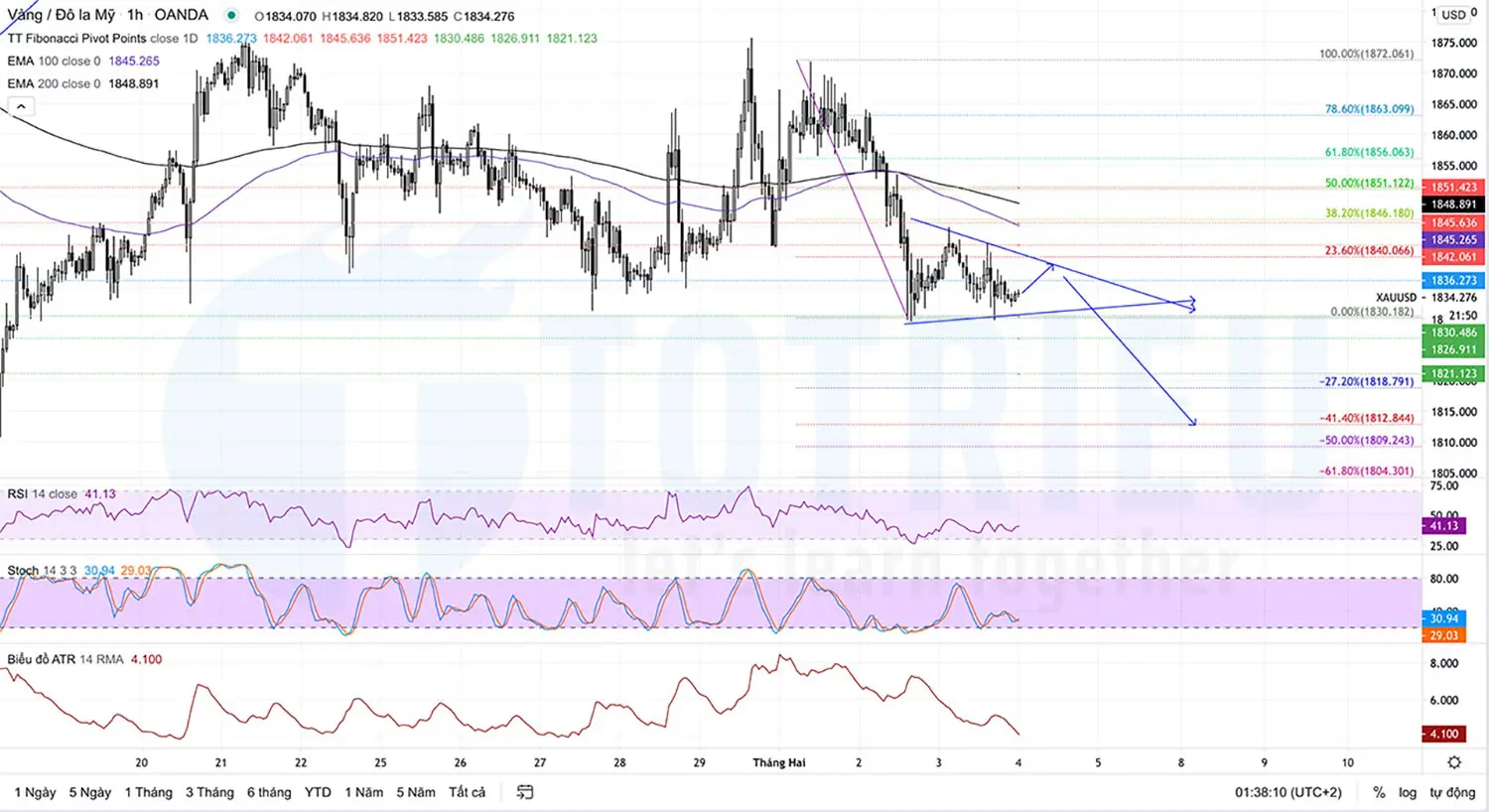1489x812 pixels.
Task: Open chart settings via gear icon
Action: point(1455,761)
